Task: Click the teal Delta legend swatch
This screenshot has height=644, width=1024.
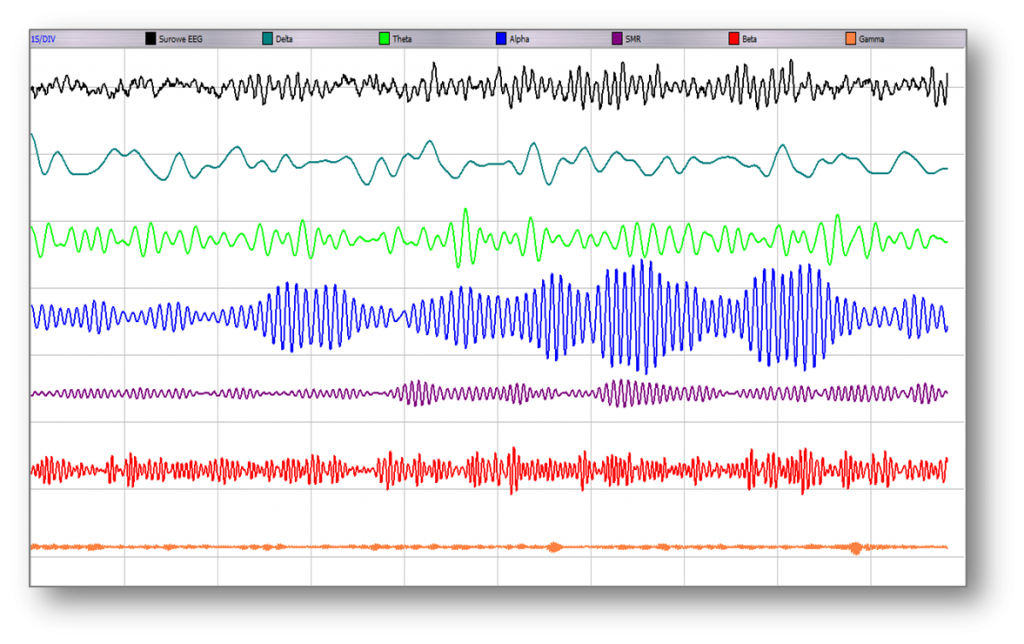Action: tap(267, 39)
